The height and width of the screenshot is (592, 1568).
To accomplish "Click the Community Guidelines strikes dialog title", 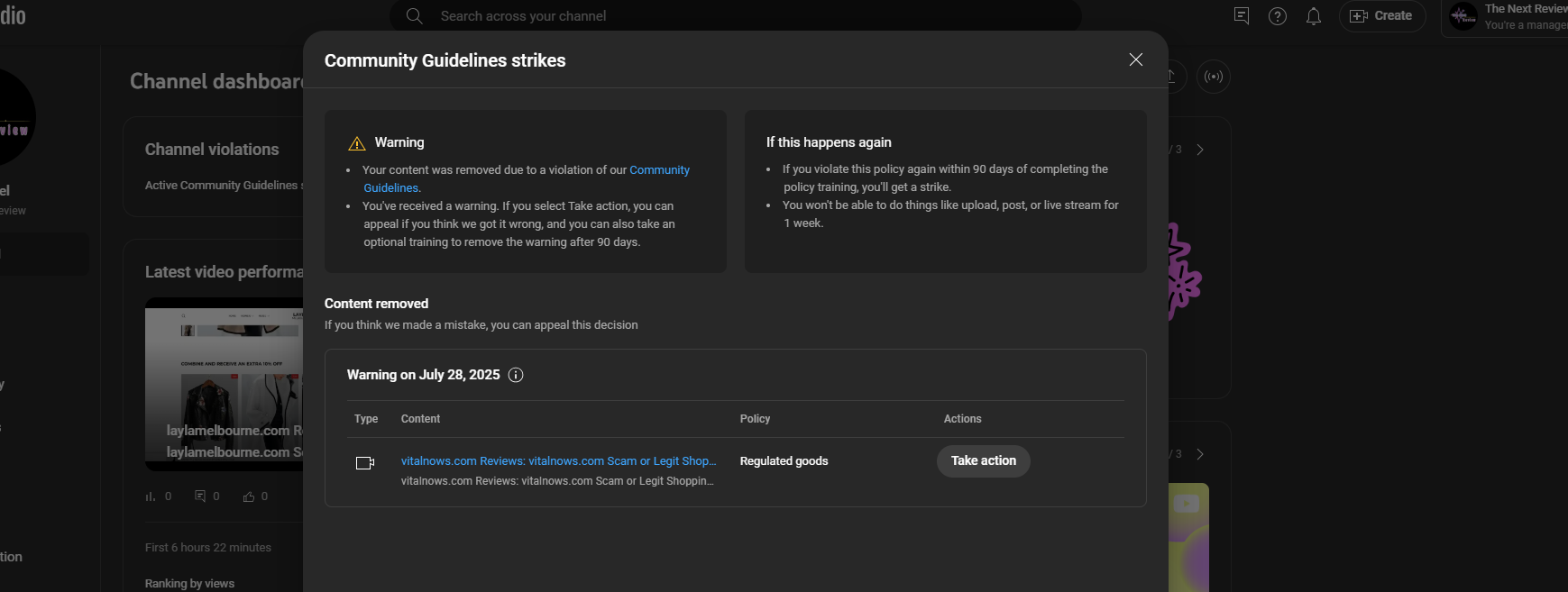I will click(x=445, y=60).
